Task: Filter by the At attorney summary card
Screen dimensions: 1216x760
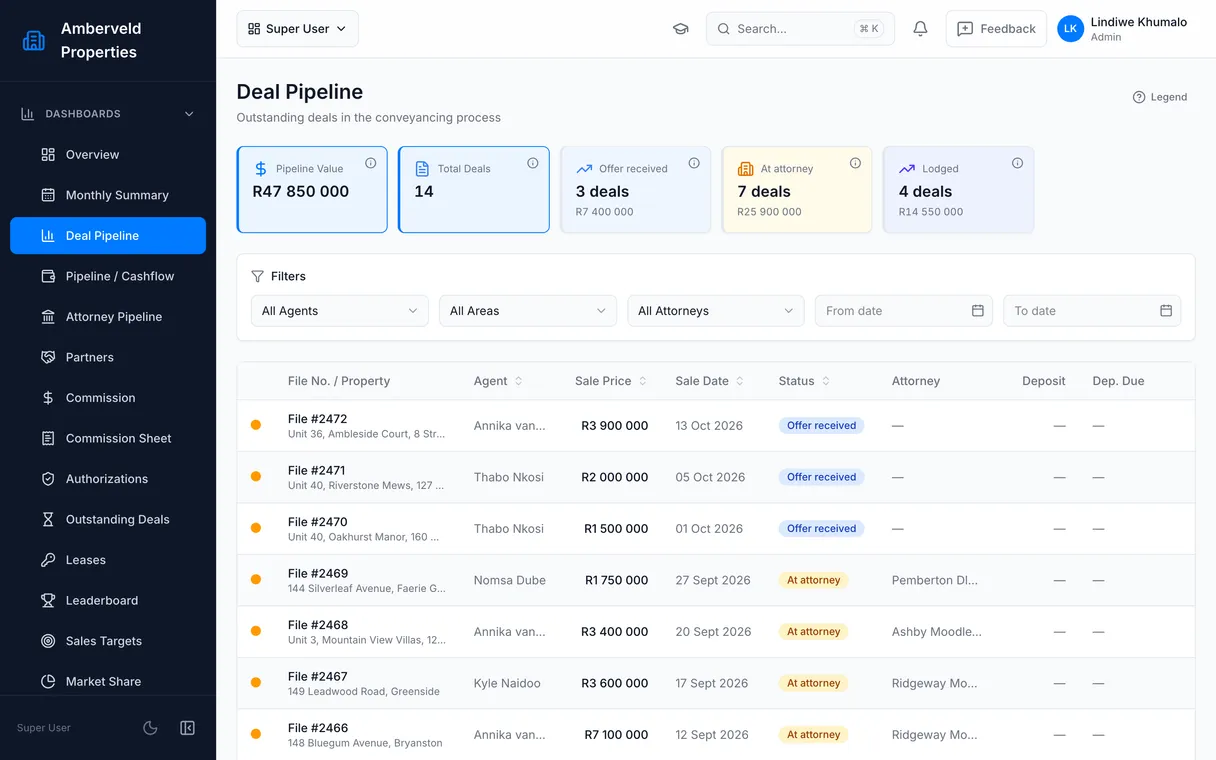Action: click(x=797, y=190)
